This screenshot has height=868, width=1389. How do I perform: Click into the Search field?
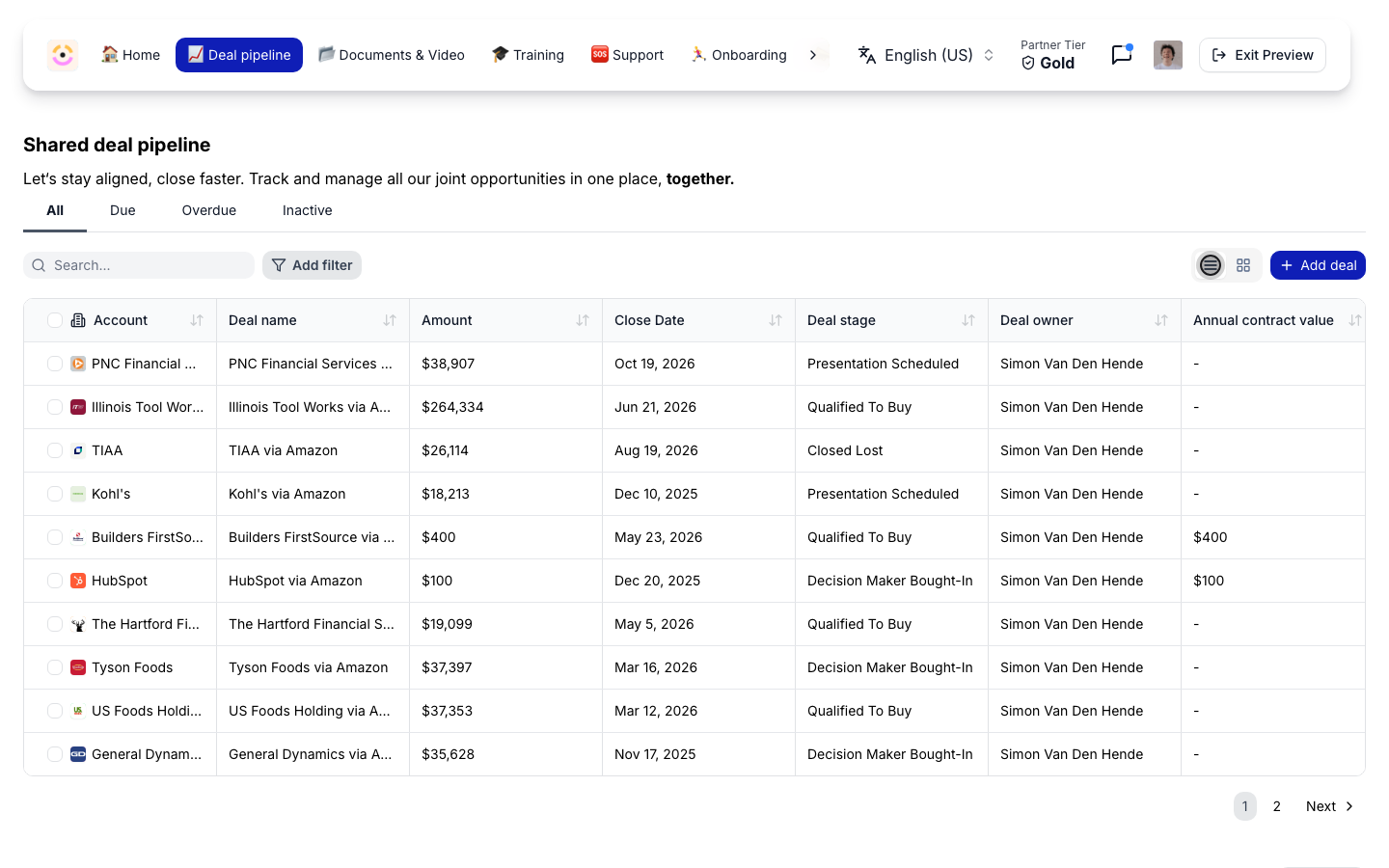tap(139, 265)
